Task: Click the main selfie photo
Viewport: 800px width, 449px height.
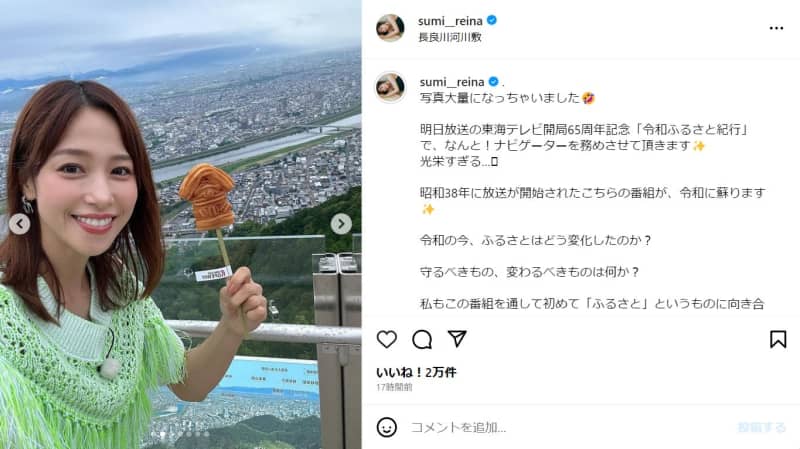Action: click(181, 224)
